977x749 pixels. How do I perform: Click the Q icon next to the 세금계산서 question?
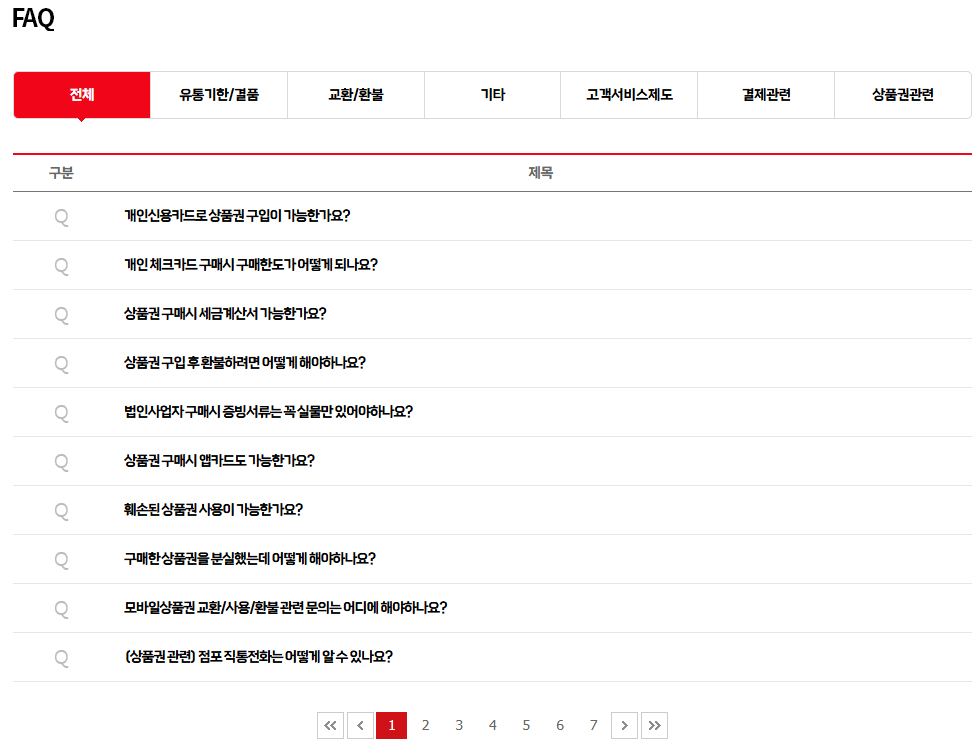click(62, 314)
